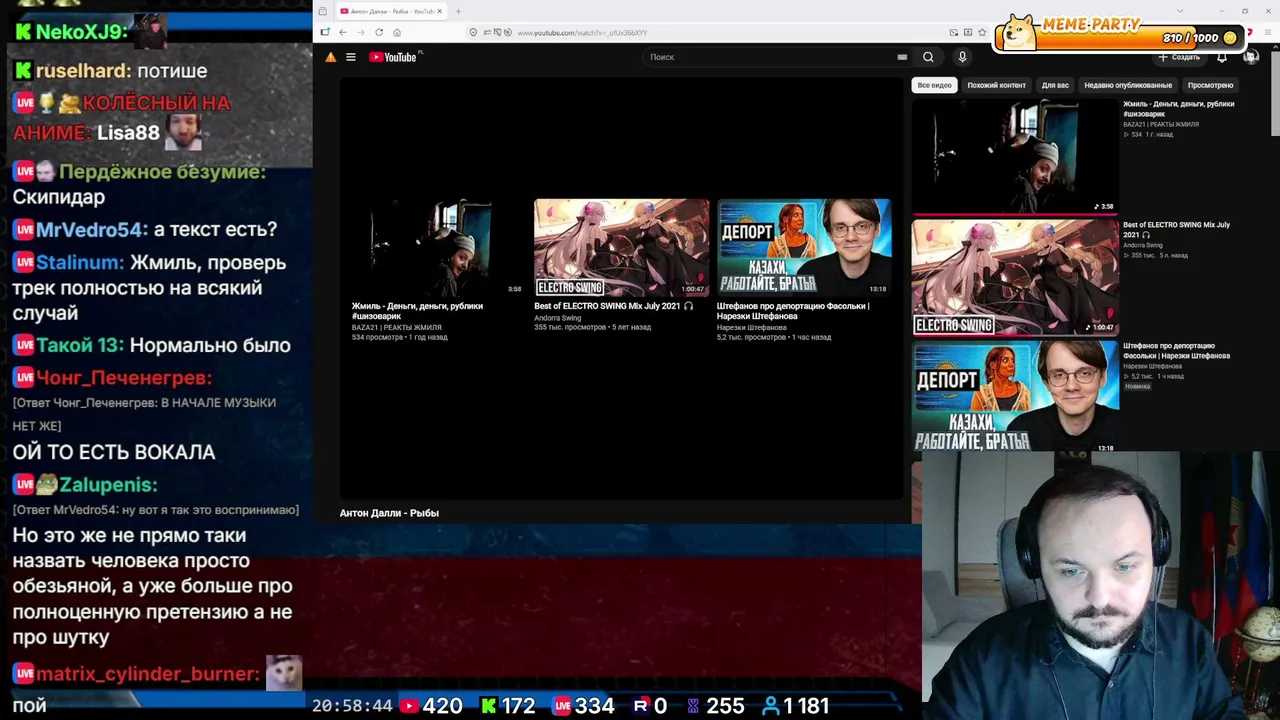
Task: Open the YouTube account avatar menu
Action: (1250, 57)
